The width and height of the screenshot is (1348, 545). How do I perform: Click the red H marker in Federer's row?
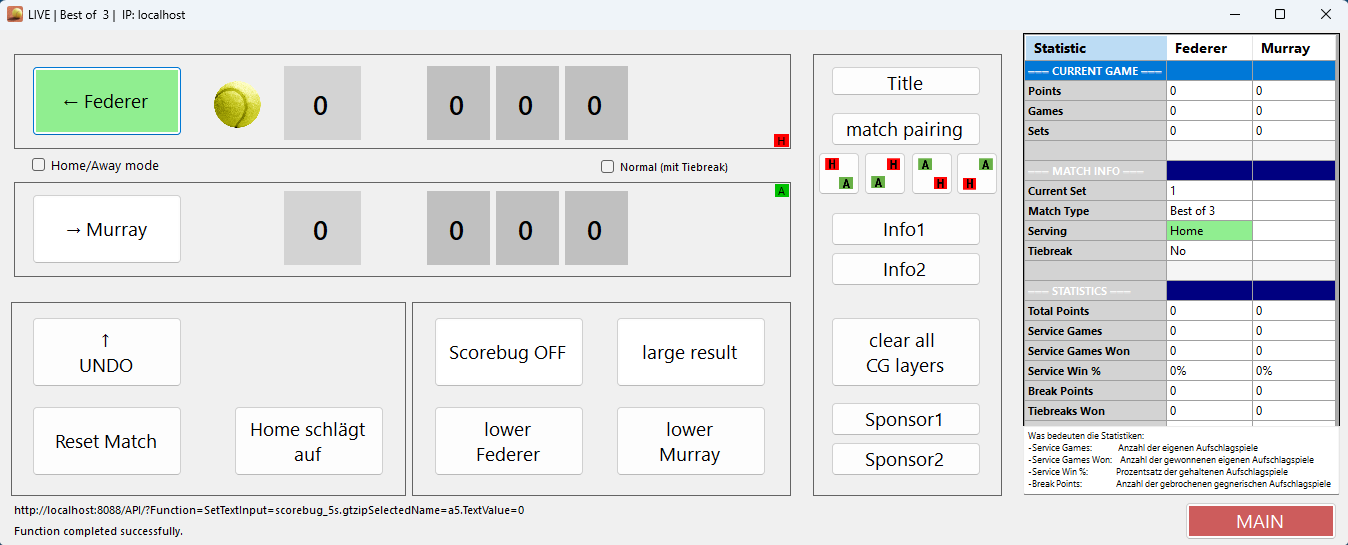[782, 140]
